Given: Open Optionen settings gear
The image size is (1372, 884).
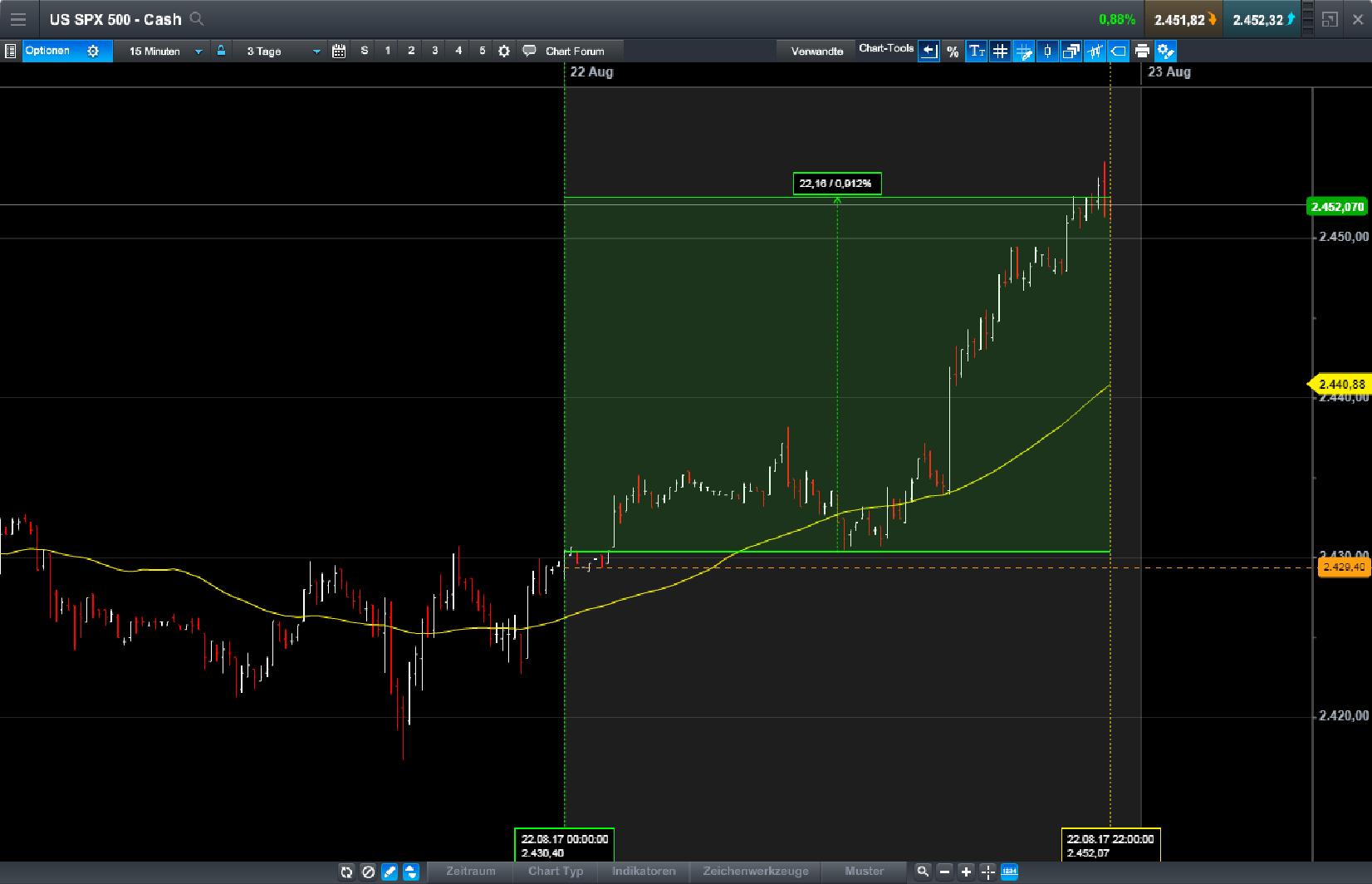Looking at the screenshot, I should [x=93, y=52].
